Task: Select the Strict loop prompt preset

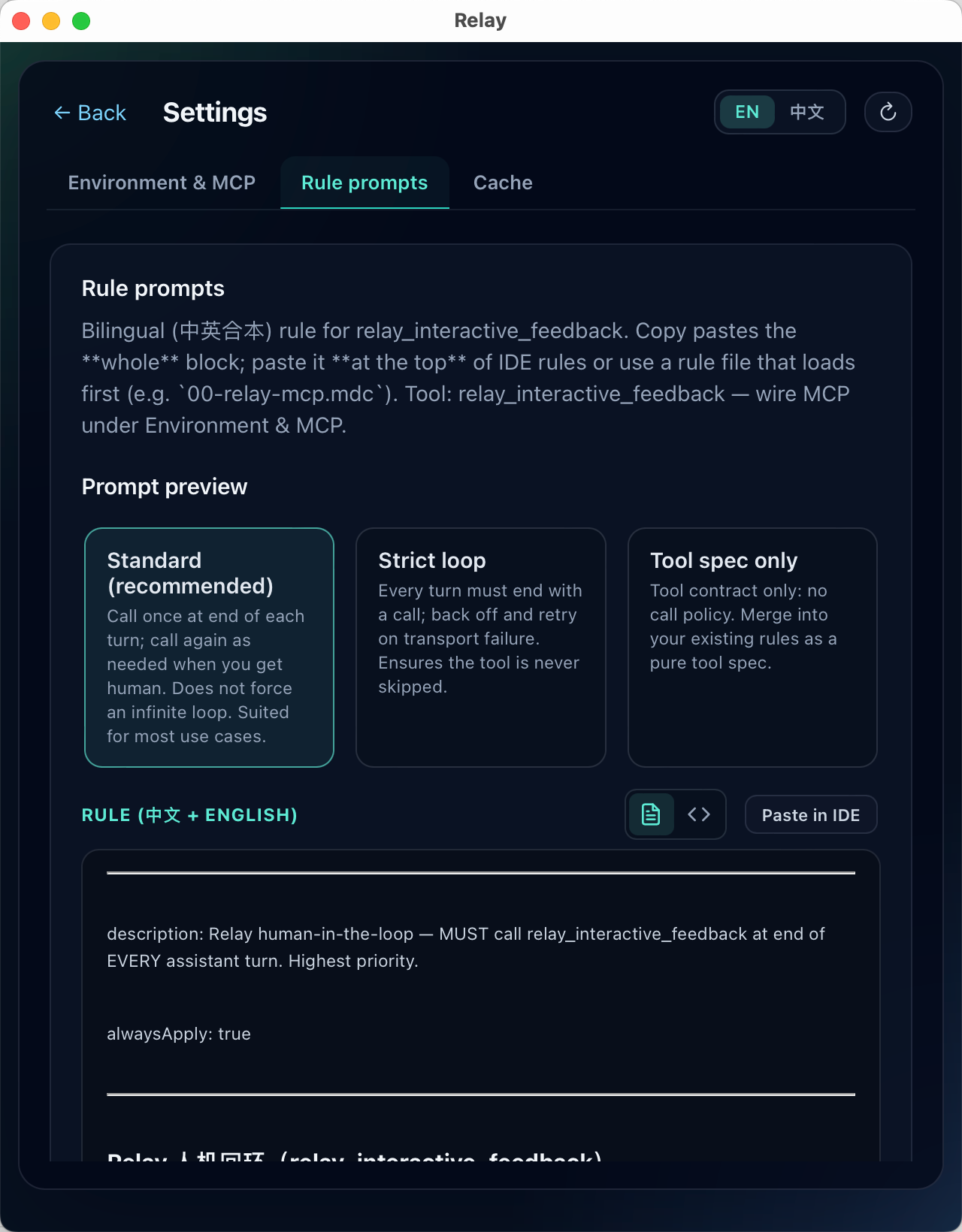Action: (x=480, y=646)
